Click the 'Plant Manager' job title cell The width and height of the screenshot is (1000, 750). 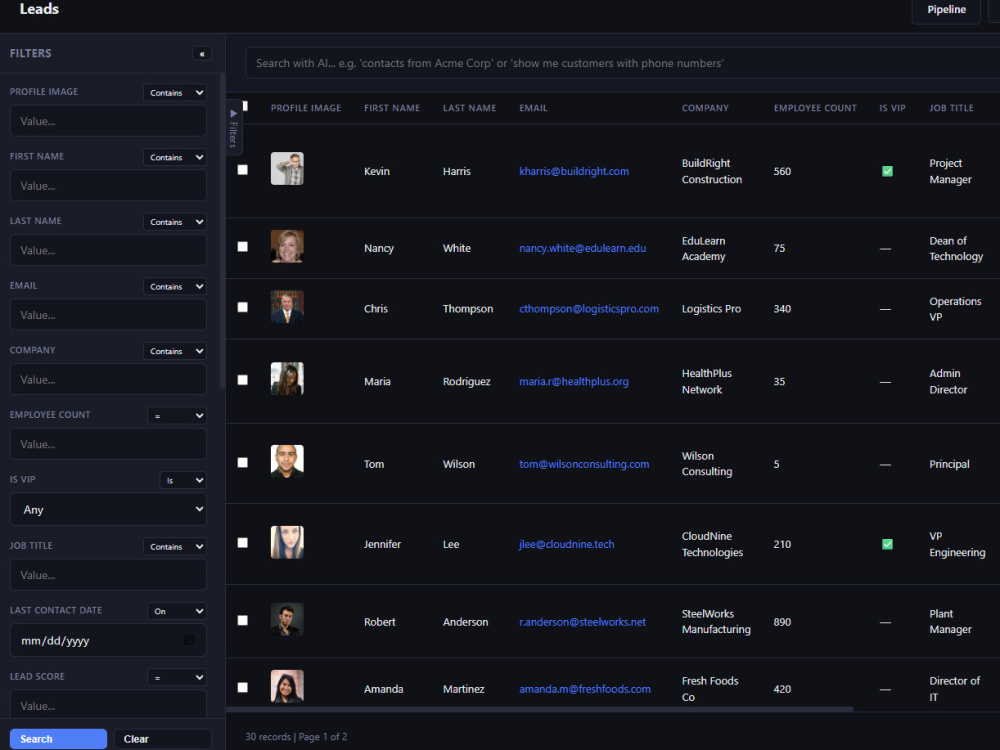950,621
